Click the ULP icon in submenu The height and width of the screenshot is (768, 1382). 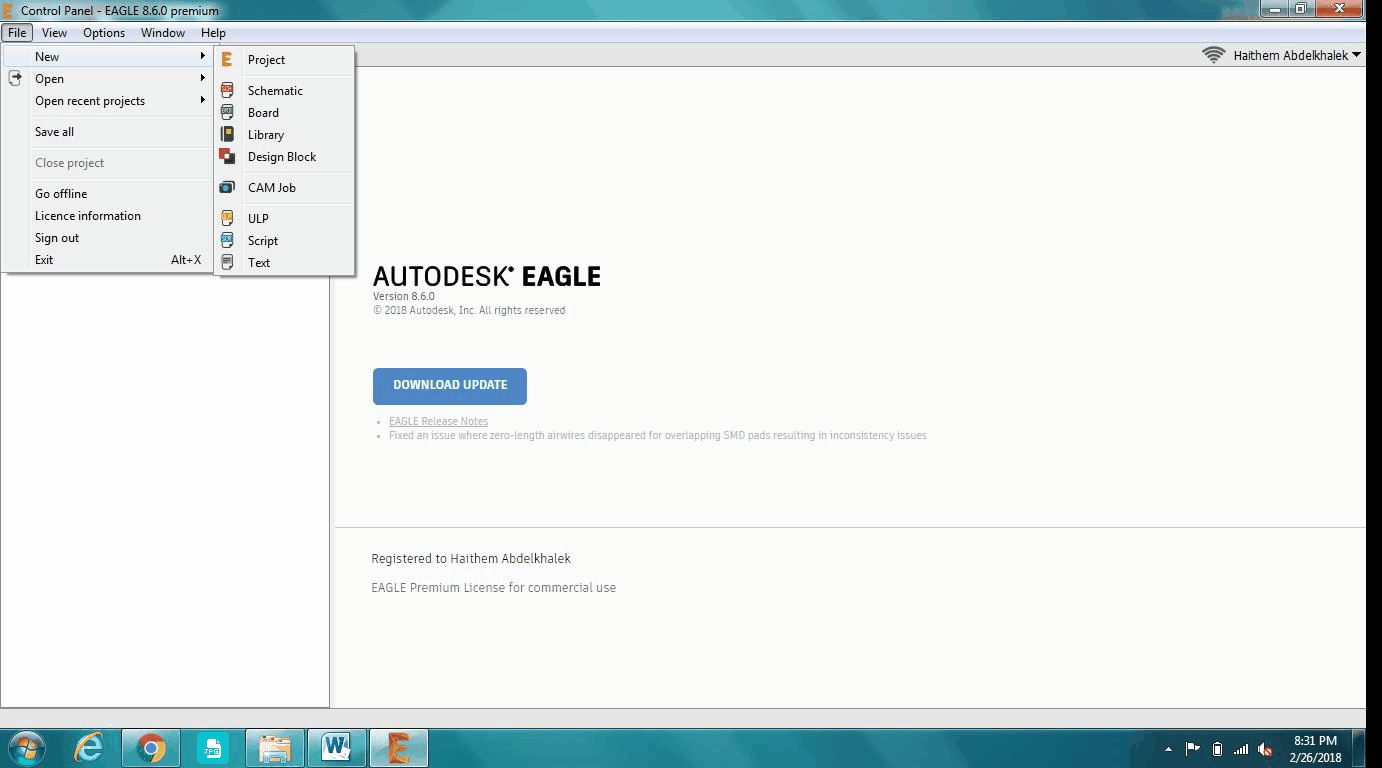click(227, 219)
